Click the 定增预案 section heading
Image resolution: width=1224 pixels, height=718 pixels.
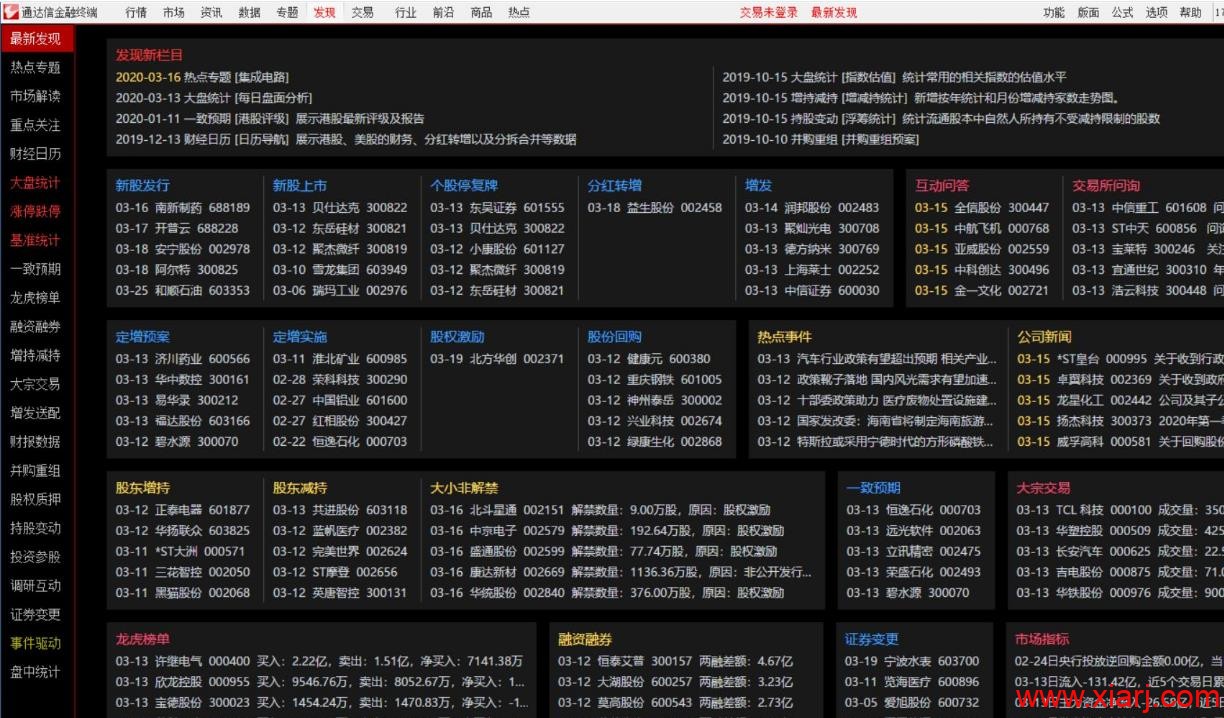click(142, 337)
